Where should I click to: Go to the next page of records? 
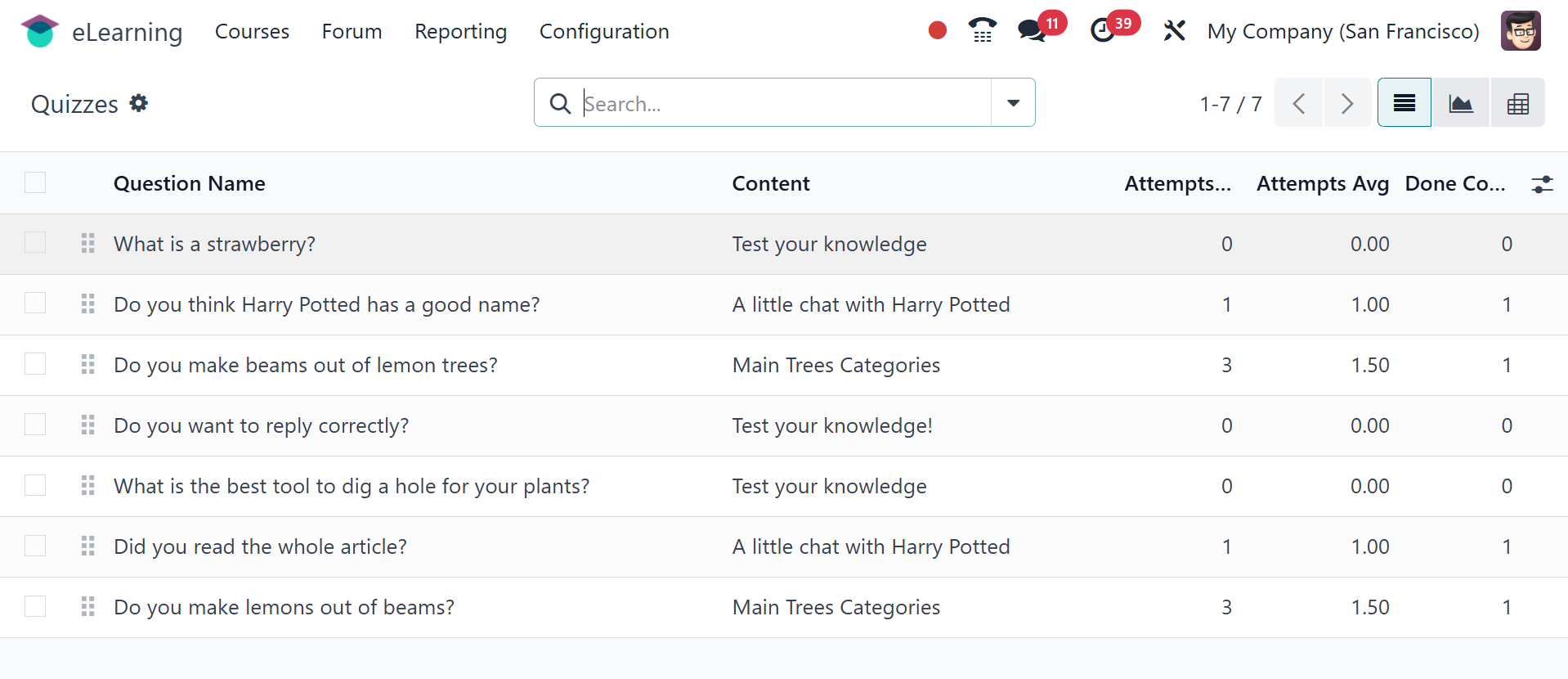1346,103
